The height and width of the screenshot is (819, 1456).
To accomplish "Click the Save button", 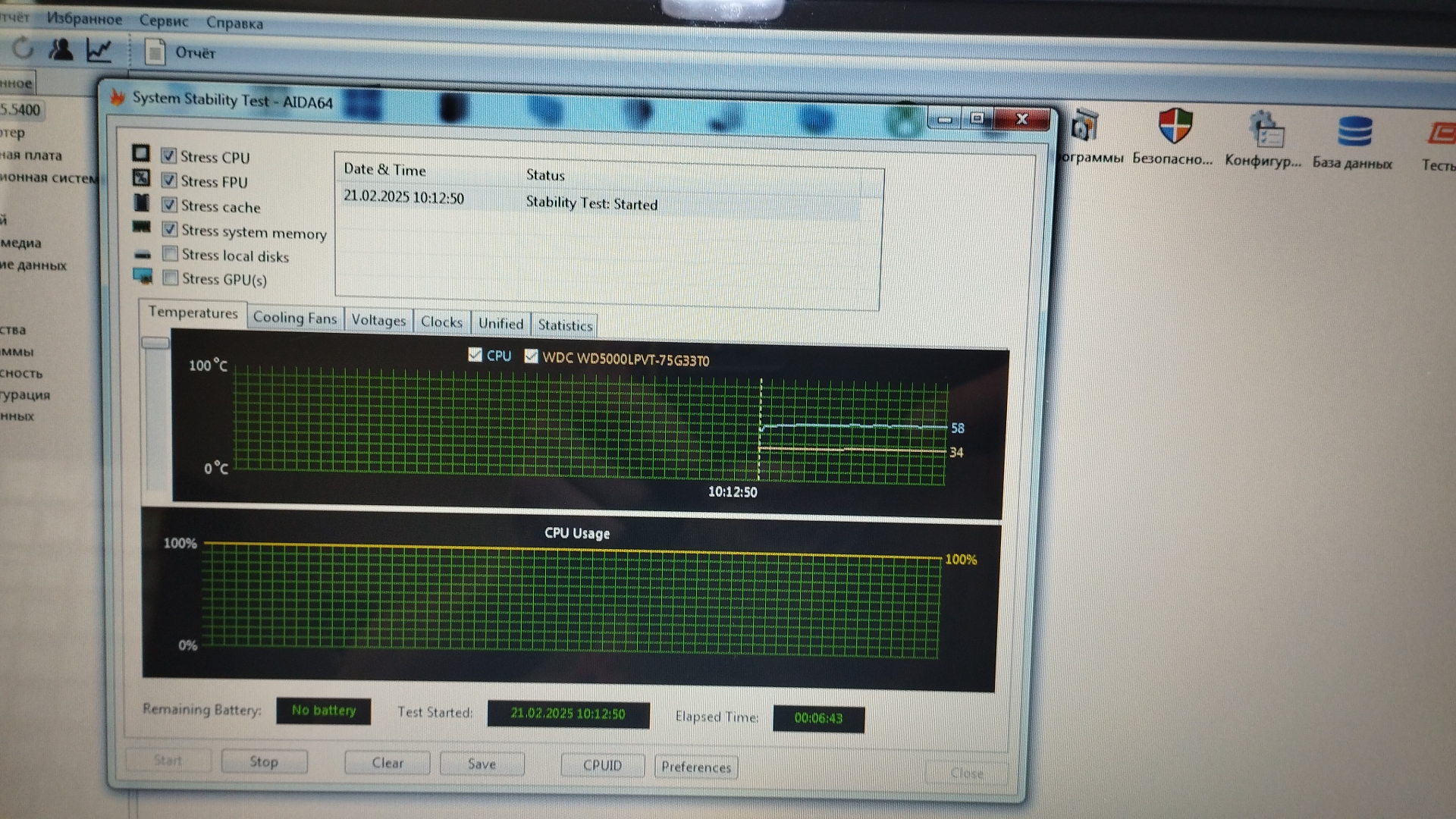I will 482,764.
